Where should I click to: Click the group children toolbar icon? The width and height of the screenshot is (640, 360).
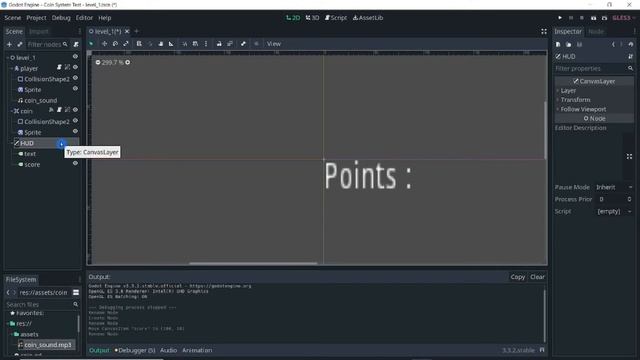pyautogui.click(x=230, y=44)
